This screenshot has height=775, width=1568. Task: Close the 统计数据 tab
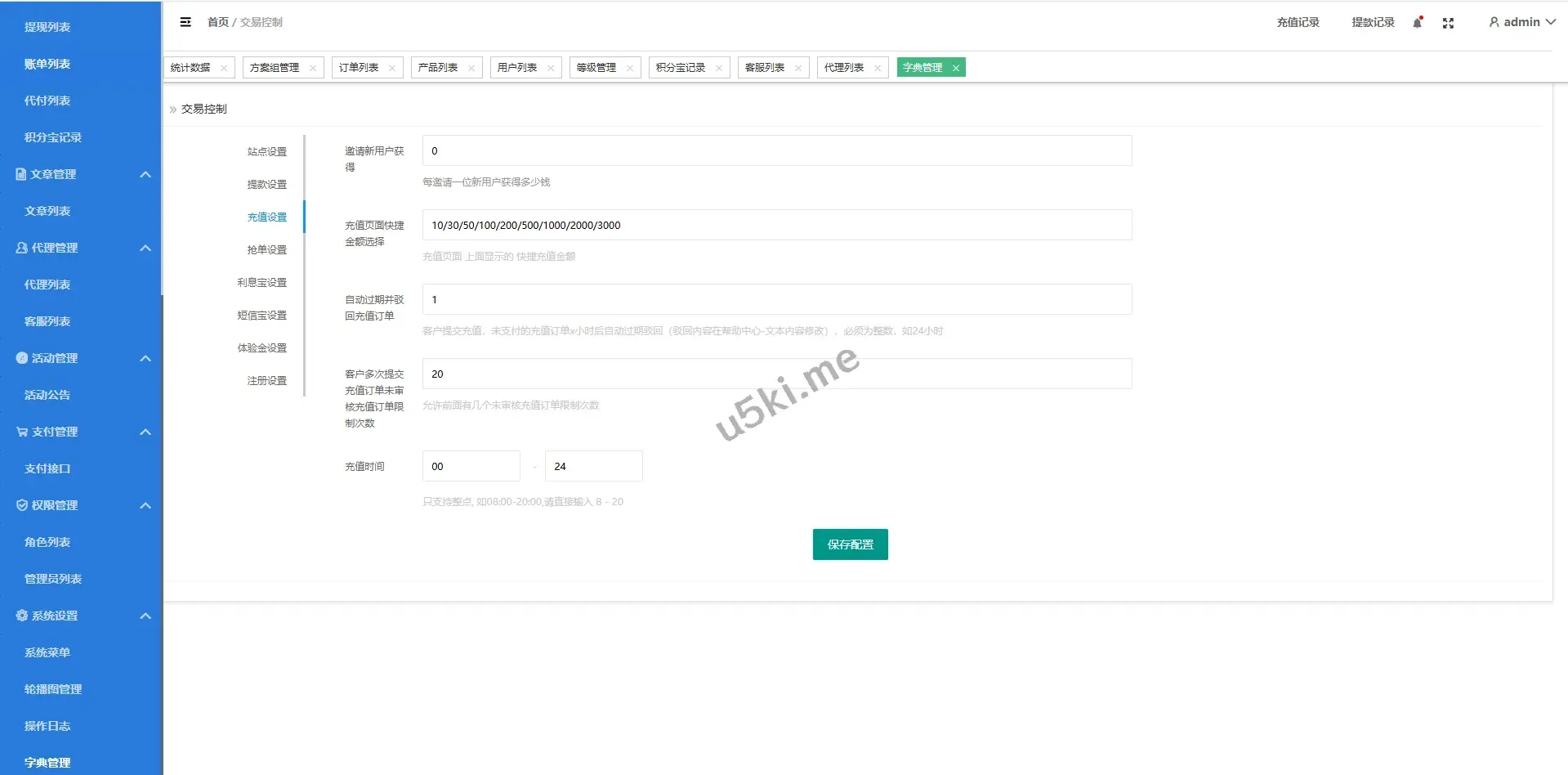[x=224, y=68]
